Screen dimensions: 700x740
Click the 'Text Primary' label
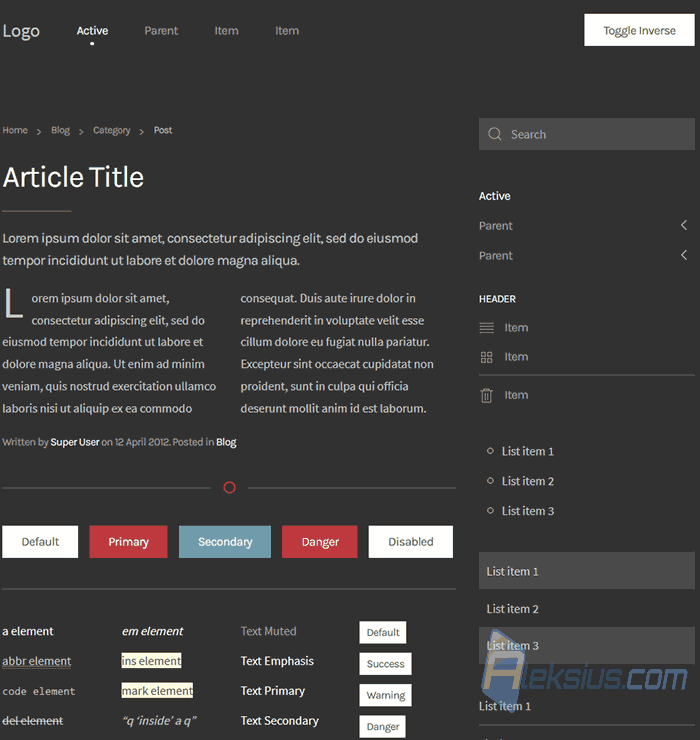click(273, 690)
